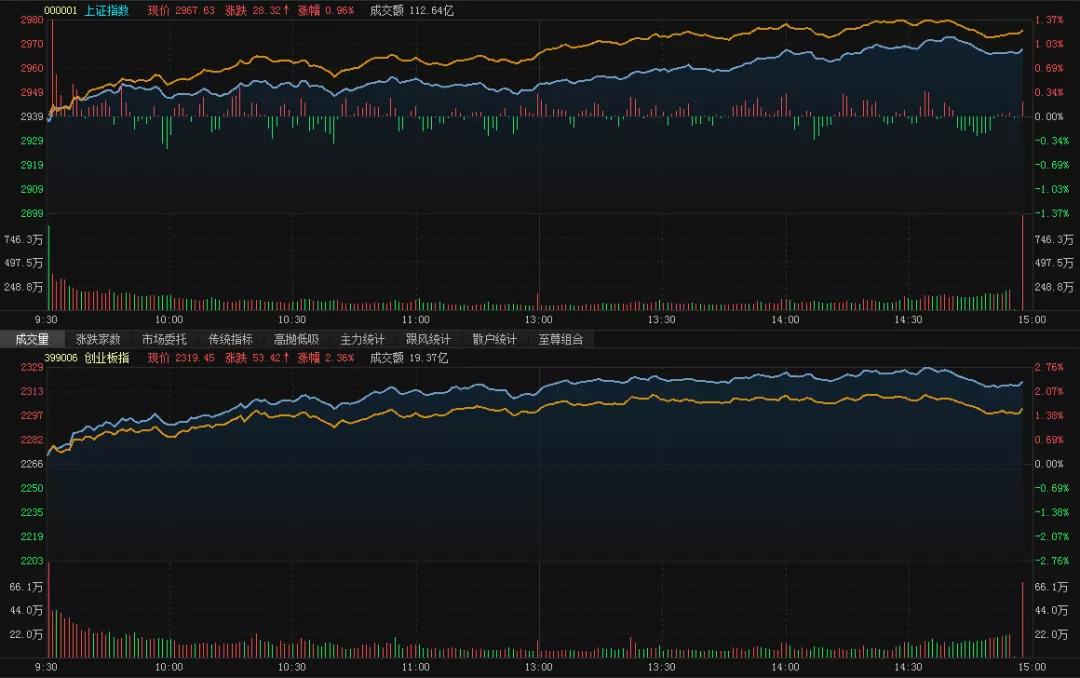
Task: Select the 高抛低吸 tab
Action: point(296,339)
